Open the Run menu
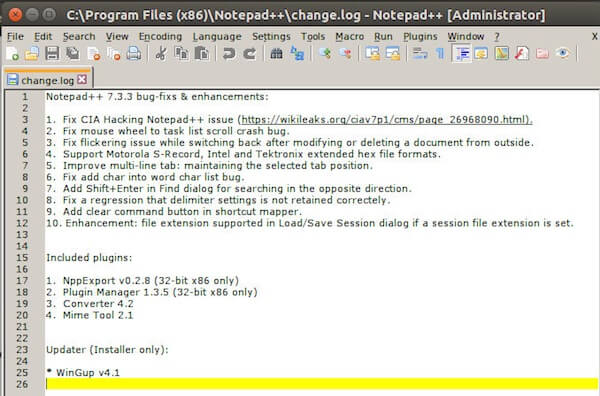The width and height of the screenshot is (600, 396). (383, 37)
